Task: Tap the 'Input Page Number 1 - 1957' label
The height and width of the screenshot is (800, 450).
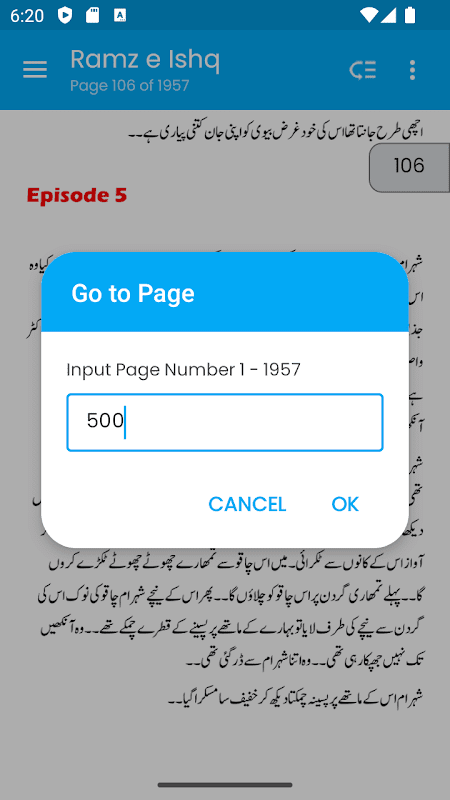Action: pos(184,370)
